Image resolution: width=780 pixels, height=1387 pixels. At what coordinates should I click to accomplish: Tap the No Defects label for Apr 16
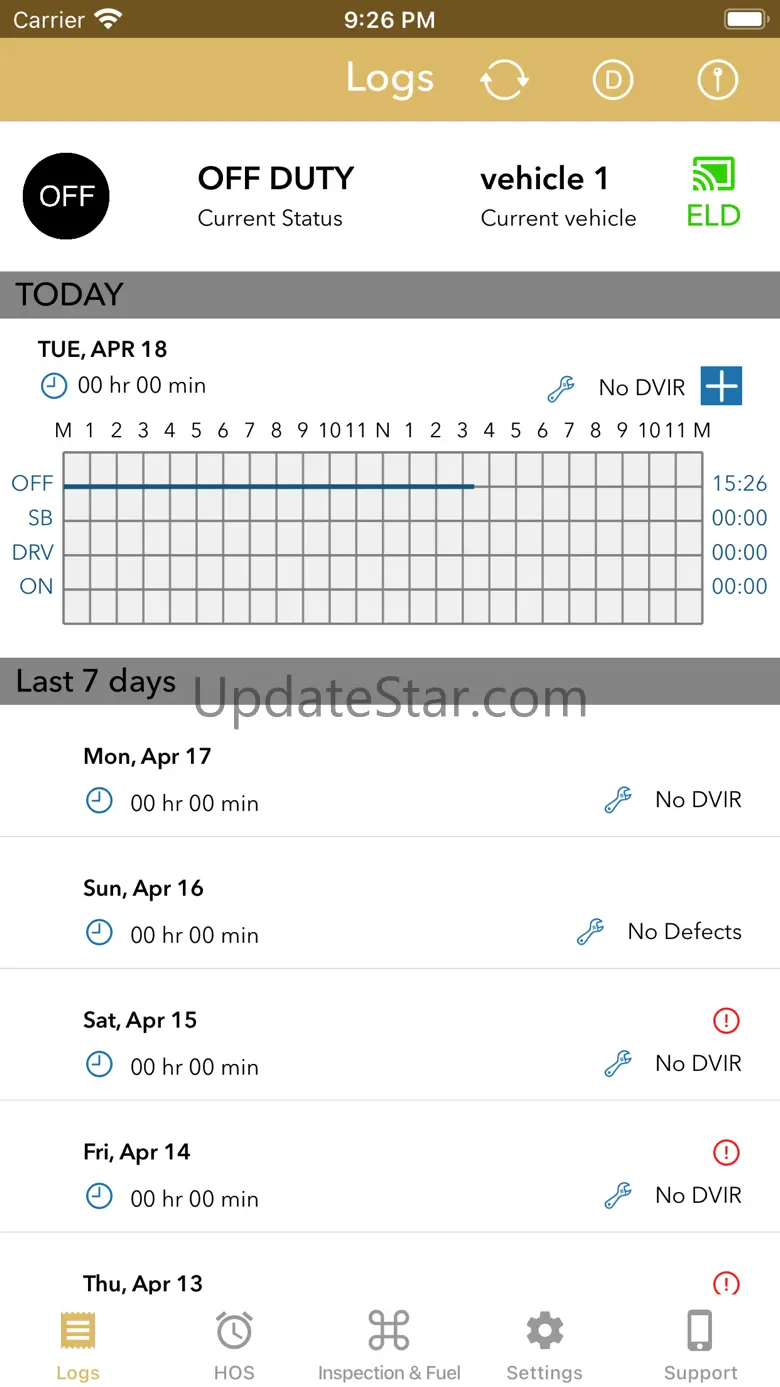click(x=684, y=932)
